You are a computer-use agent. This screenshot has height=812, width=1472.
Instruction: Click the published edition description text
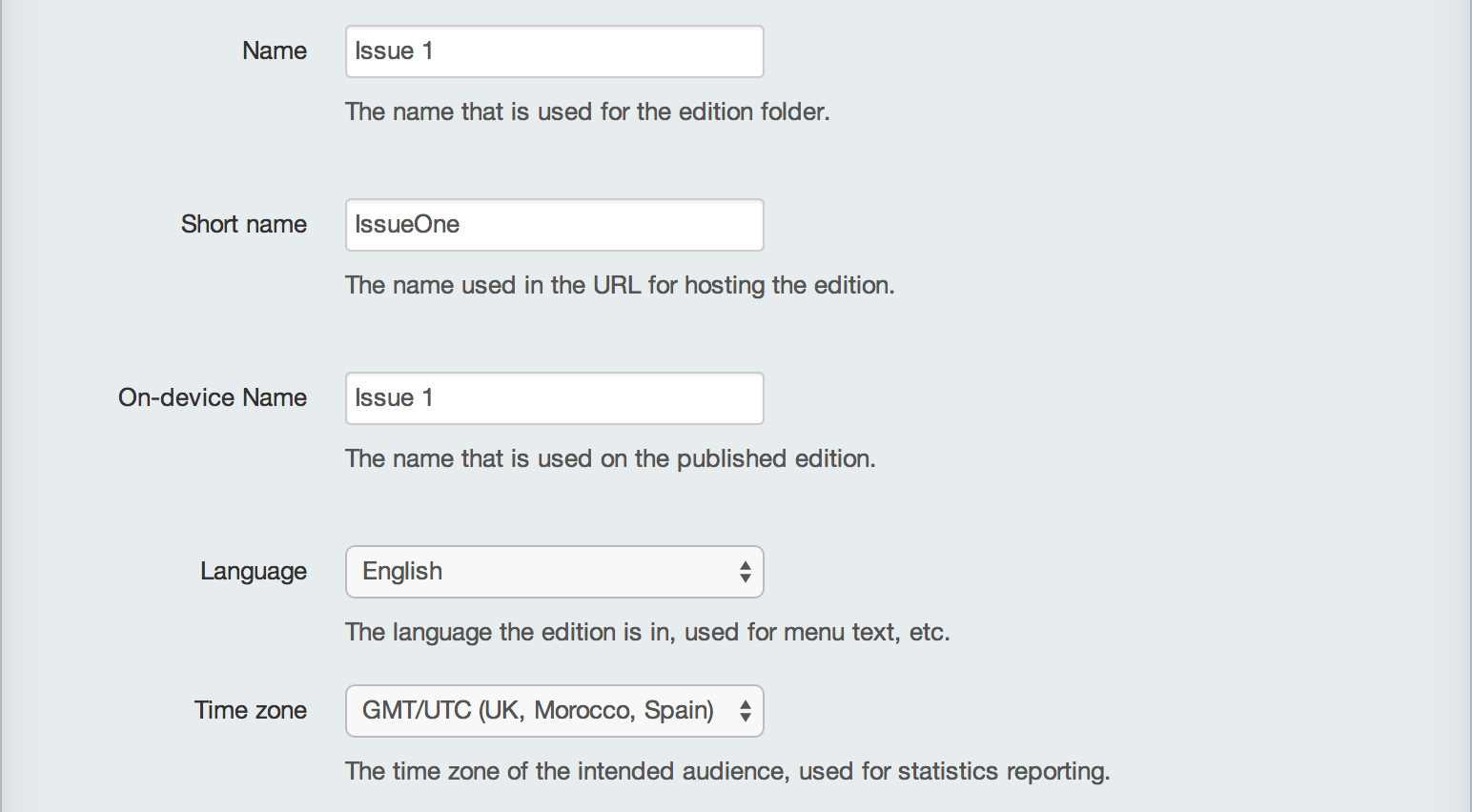click(x=610, y=459)
